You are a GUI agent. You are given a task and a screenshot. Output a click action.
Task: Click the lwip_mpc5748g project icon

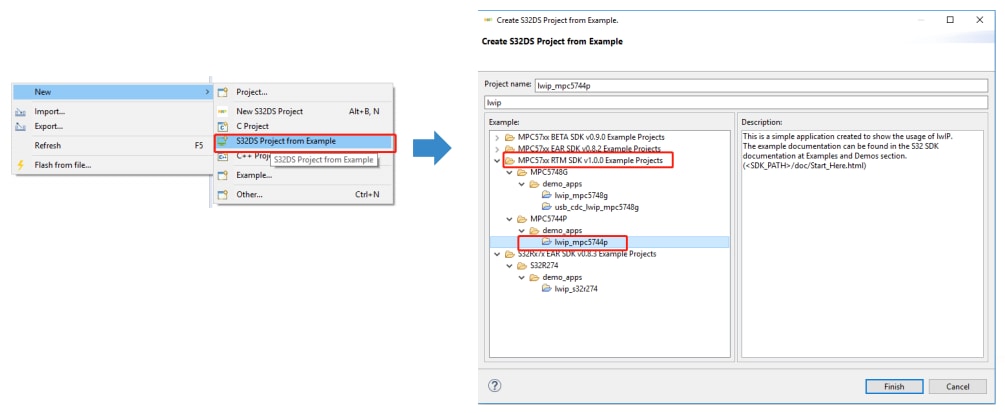(x=546, y=195)
